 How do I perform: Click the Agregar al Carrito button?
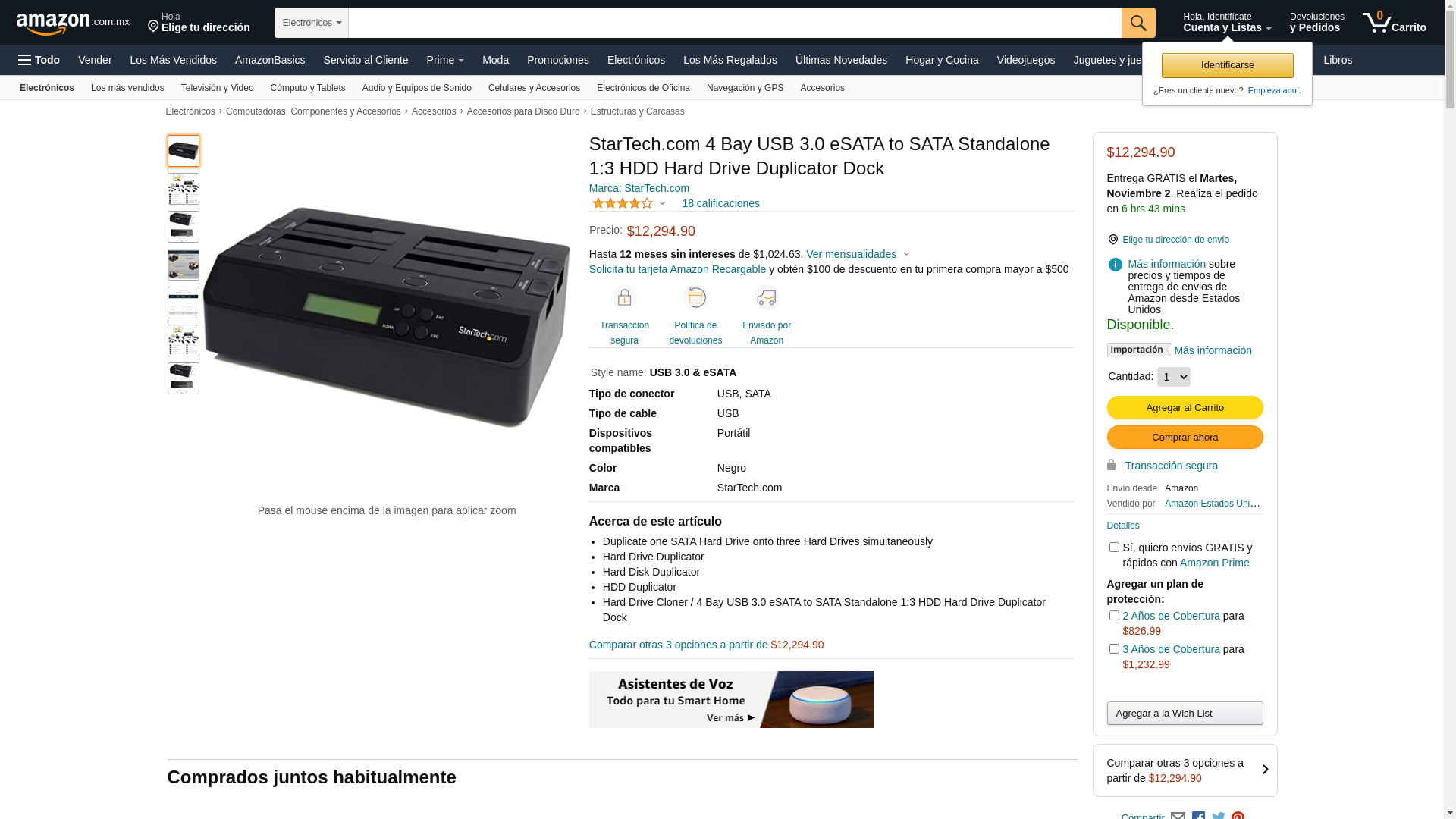1185,408
